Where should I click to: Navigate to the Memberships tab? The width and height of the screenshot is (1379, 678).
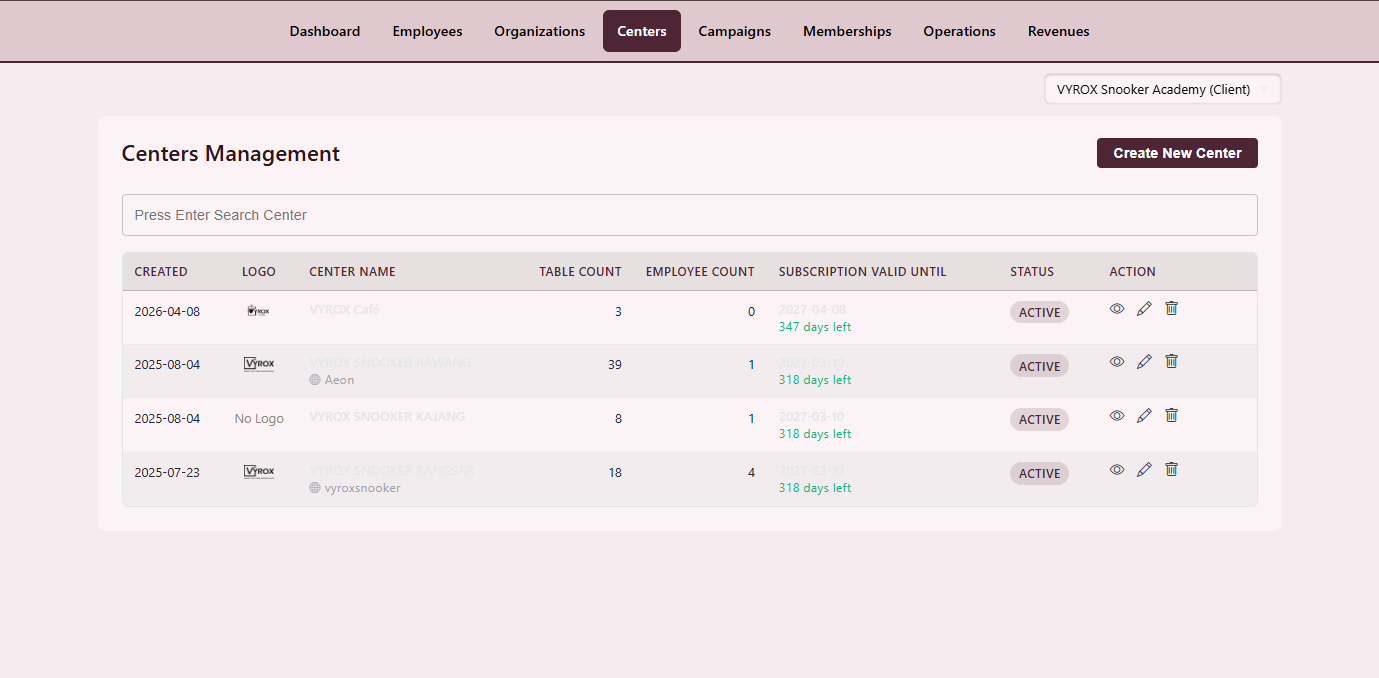click(847, 31)
